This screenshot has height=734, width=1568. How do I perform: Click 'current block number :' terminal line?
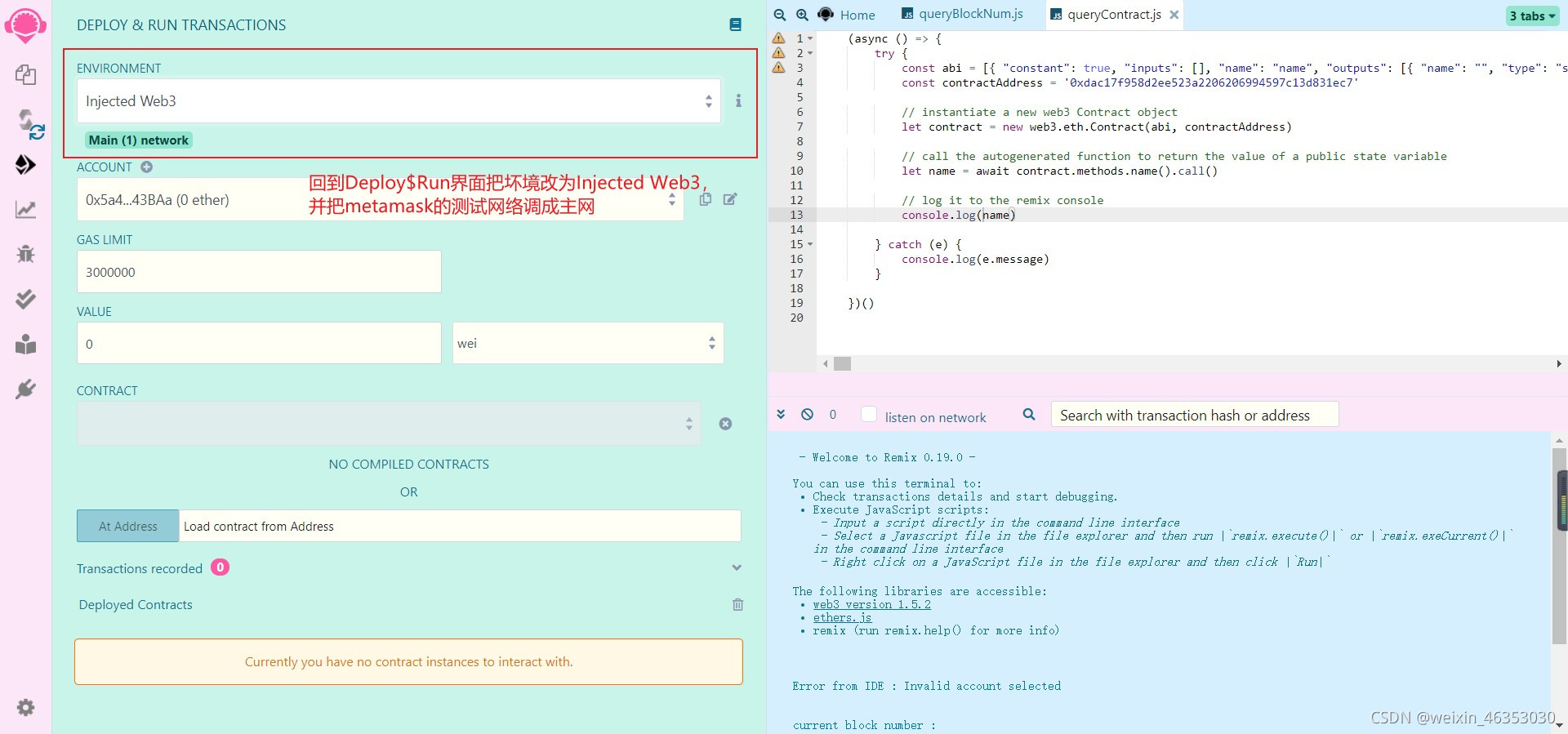(864, 725)
